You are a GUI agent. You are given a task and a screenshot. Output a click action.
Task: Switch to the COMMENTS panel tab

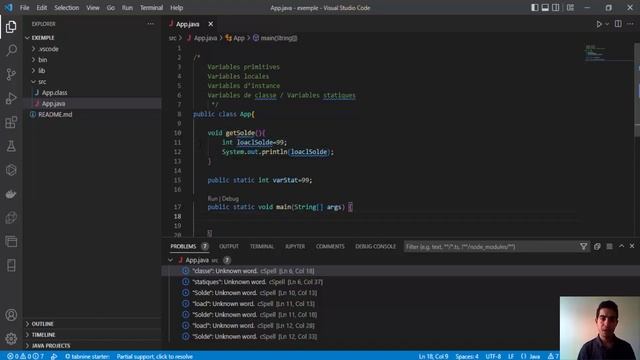tap(330, 246)
